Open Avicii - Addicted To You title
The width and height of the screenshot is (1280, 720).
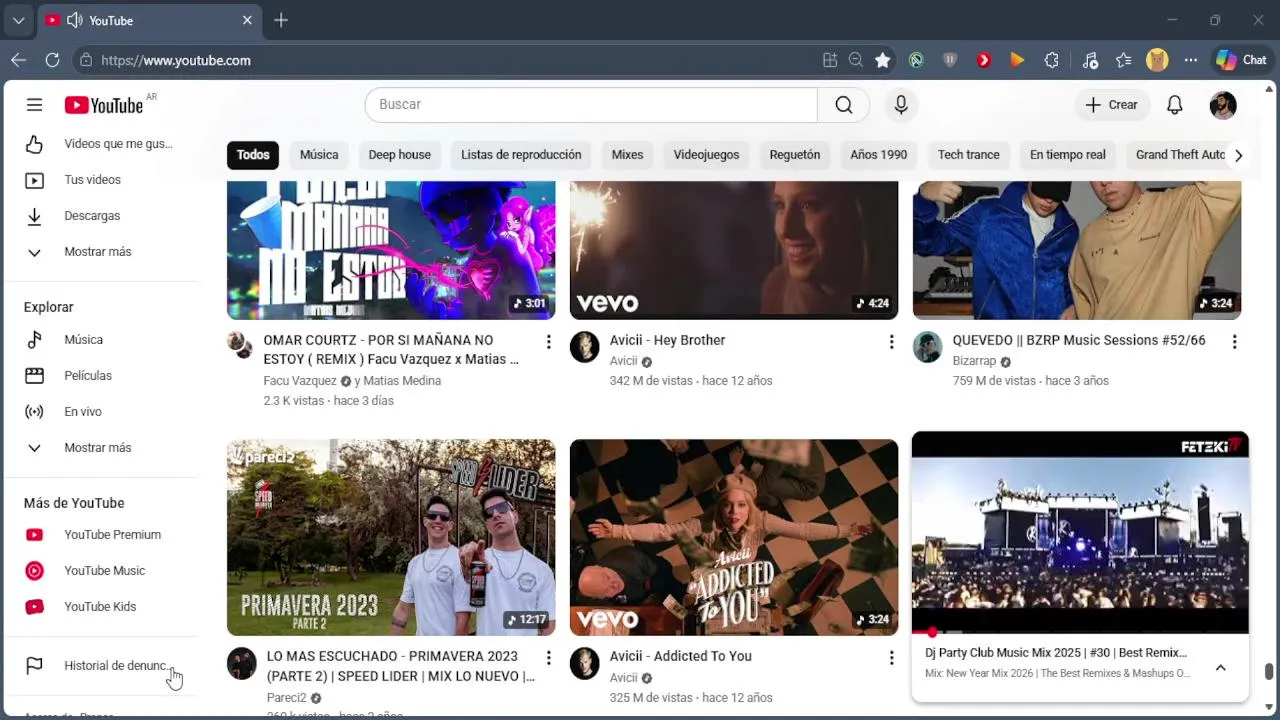tap(681, 656)
